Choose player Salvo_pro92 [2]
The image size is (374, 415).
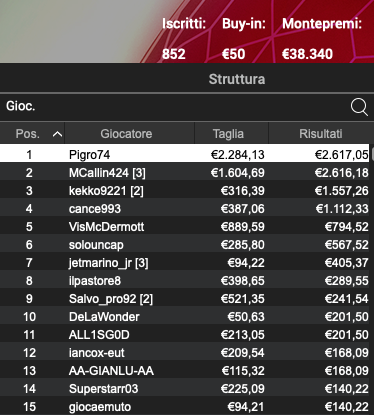click(185, 298)
